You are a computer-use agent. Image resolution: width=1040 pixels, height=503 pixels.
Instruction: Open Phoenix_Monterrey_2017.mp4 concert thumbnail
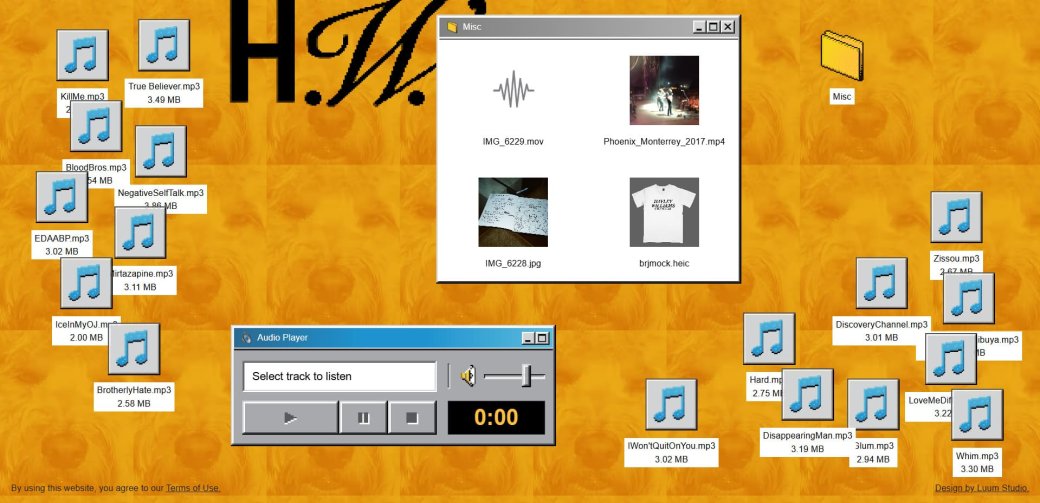point(664,90)
